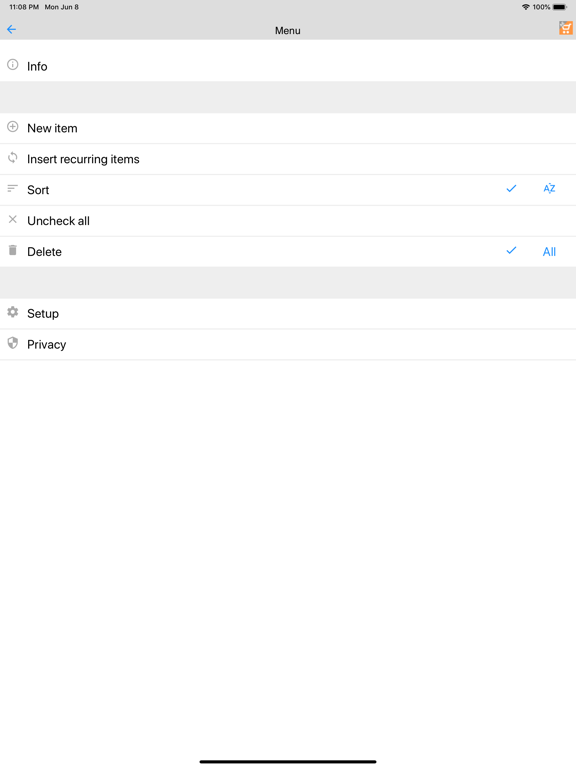576x768 pixels.
Task: Select the checkmark in Delete row
Action: coord(511,251)
